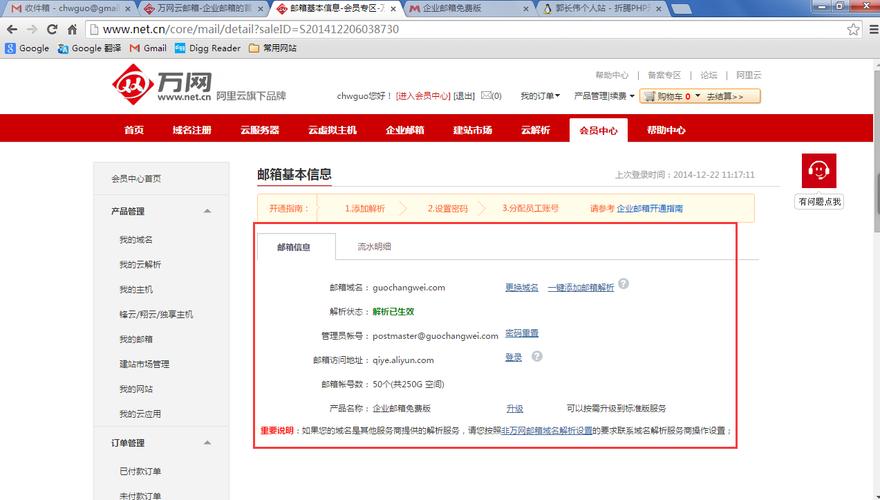This screenshot has width=880, height=500.
Task: Open 会员中心 in the navigation bar
Action: (x=598, y=130)
